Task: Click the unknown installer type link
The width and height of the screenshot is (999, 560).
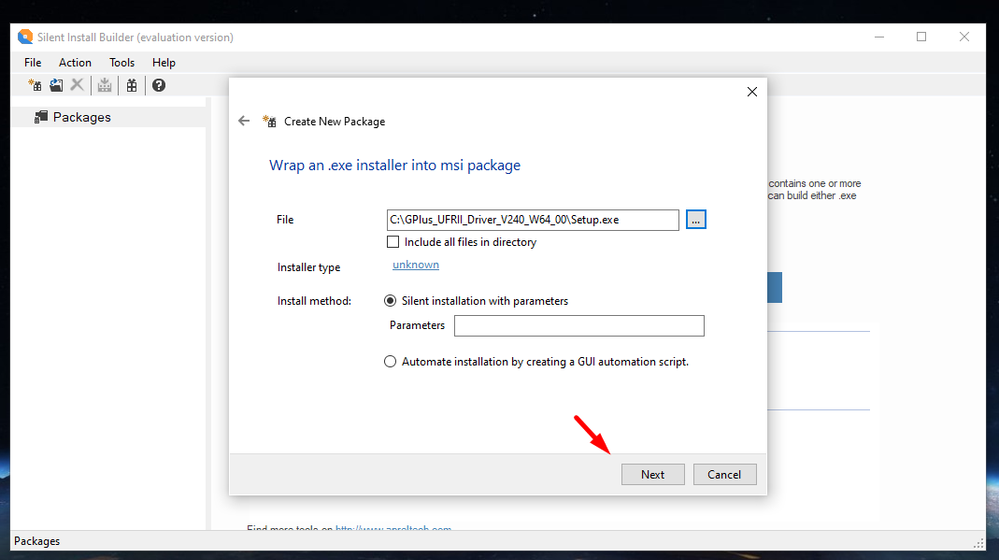Action: (x=415, y=264)
